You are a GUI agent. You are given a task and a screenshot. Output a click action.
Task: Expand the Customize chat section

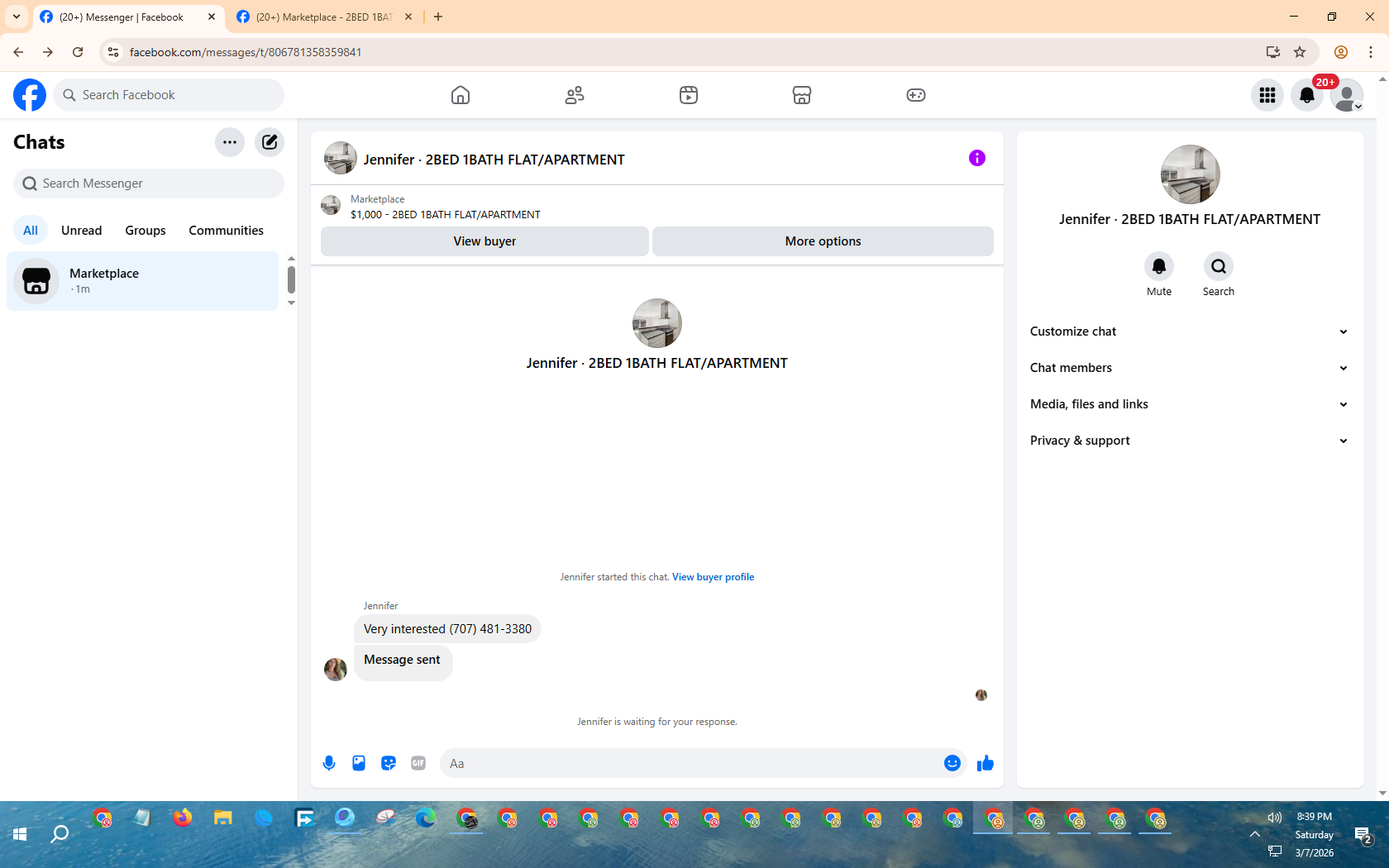[x=1190, y=331]
